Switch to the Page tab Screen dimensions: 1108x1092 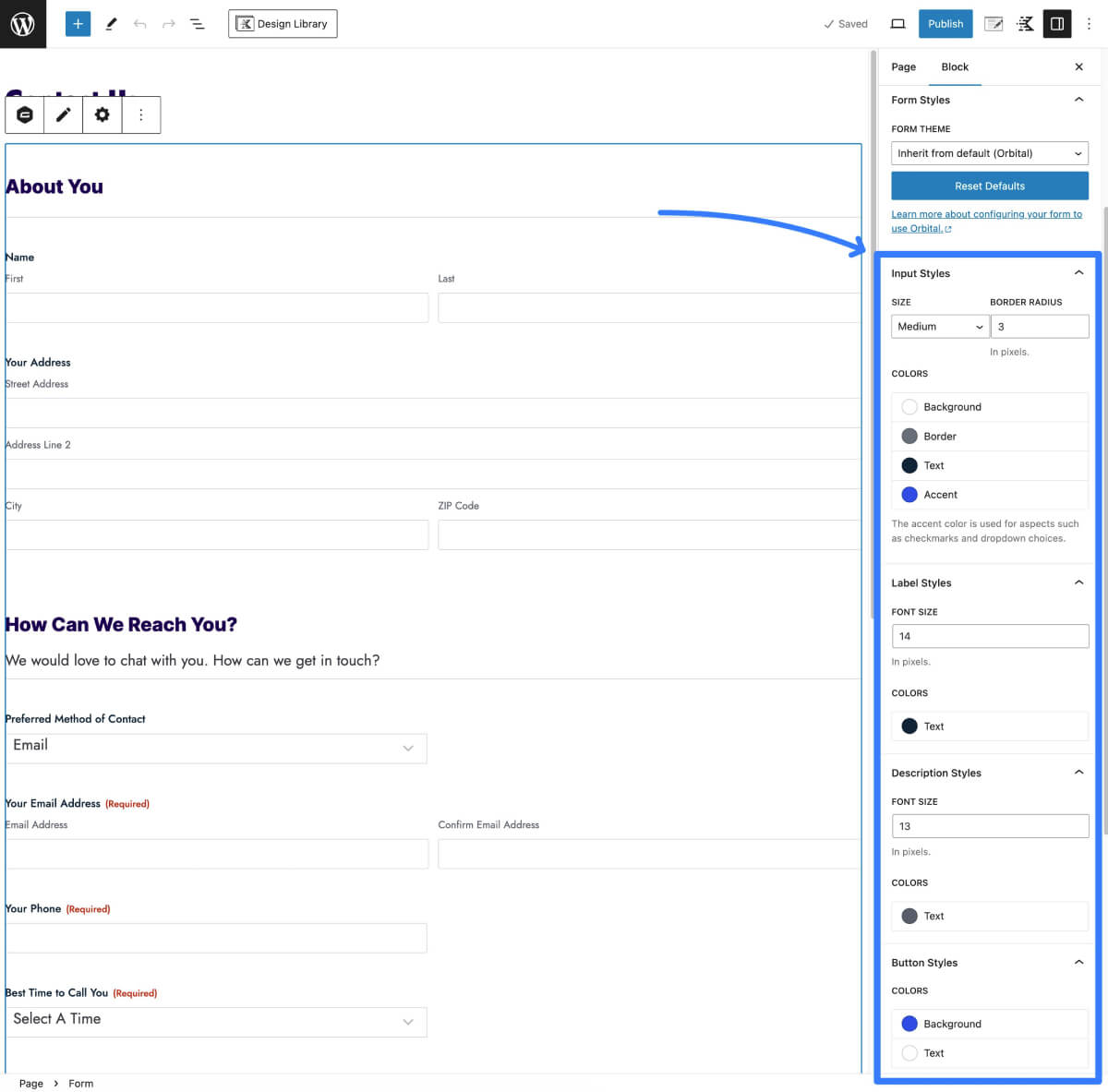tap(904, 66)
